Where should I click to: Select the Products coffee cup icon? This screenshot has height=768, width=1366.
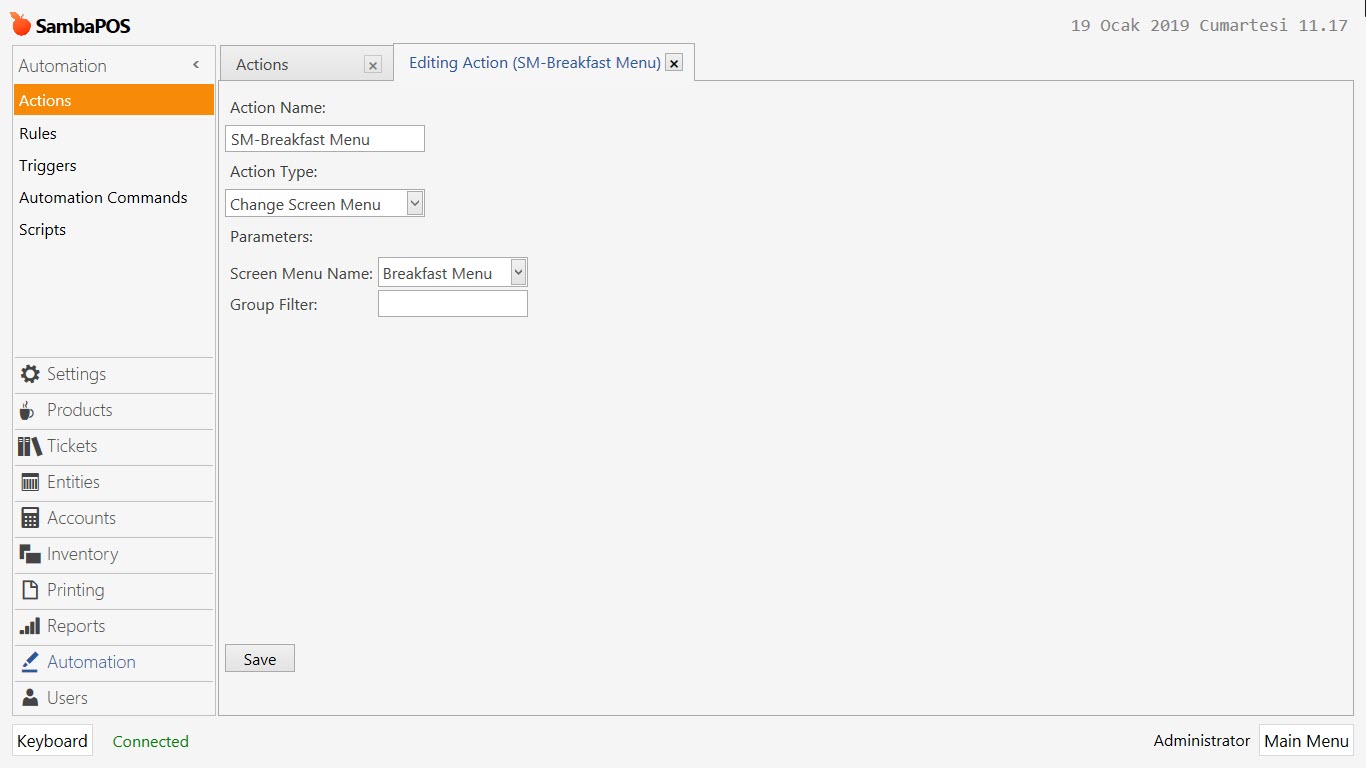[28, 410]
